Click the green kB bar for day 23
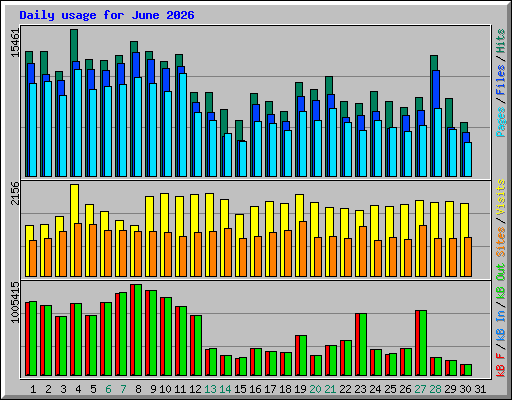The width and height of the screenshot is (512, 400). click(363, 345)
